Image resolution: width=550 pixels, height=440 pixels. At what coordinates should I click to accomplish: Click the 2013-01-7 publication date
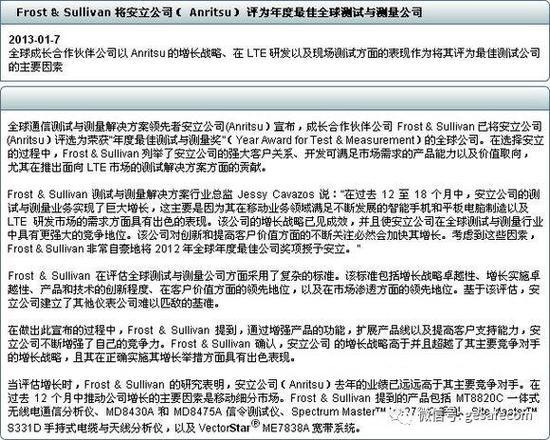click(x=34, y=39)
